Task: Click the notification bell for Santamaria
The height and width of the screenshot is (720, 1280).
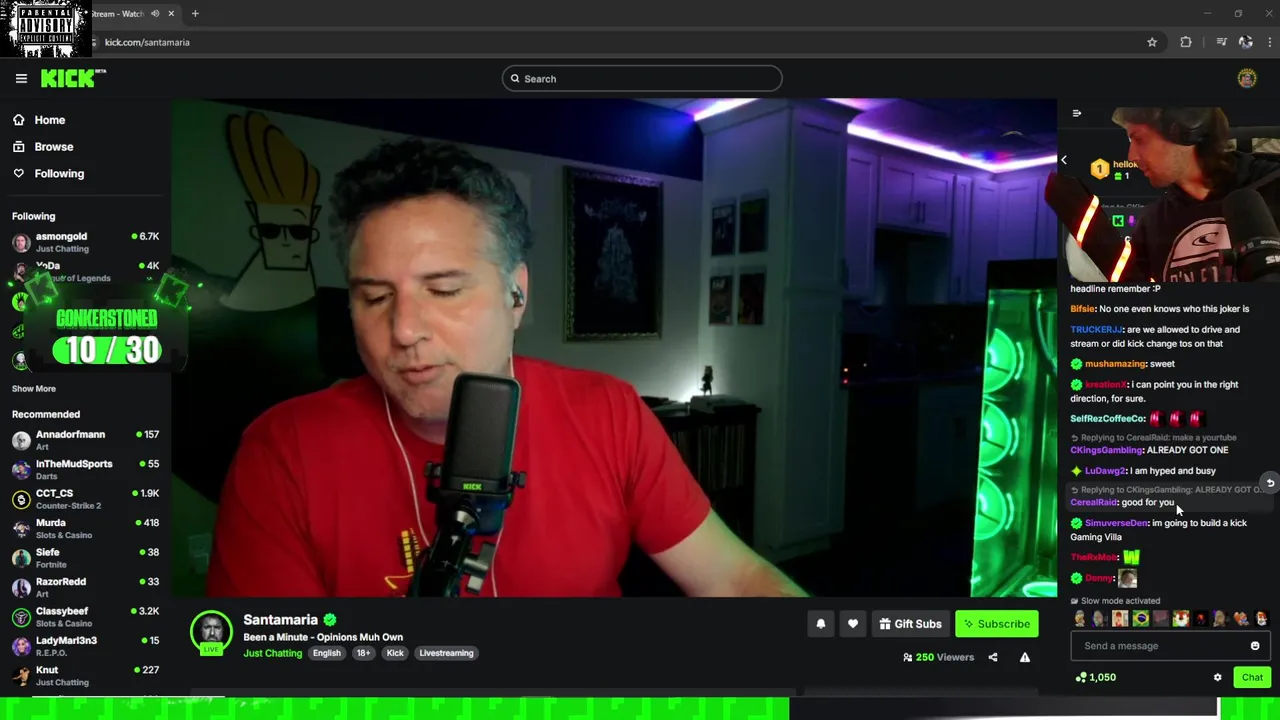Action: click(x=821, y=624)
